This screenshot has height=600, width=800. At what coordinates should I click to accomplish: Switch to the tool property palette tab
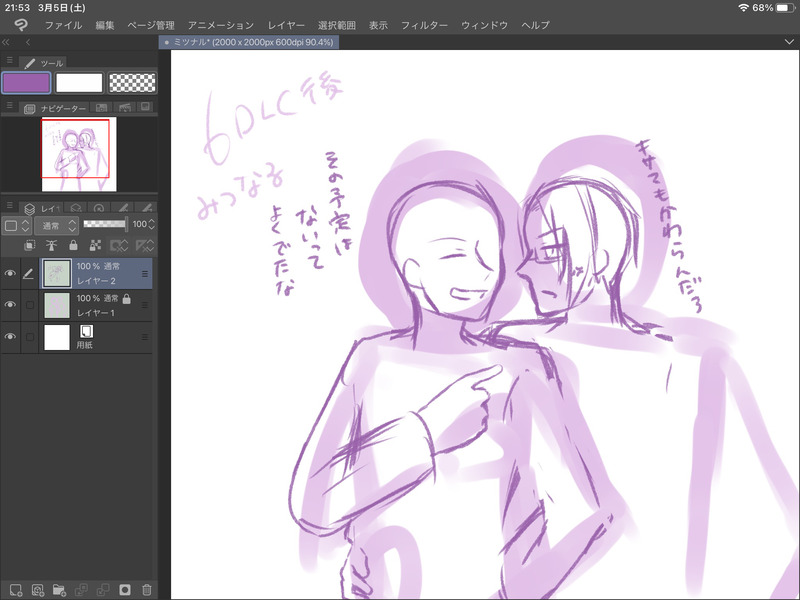click(x=145, y=208)
